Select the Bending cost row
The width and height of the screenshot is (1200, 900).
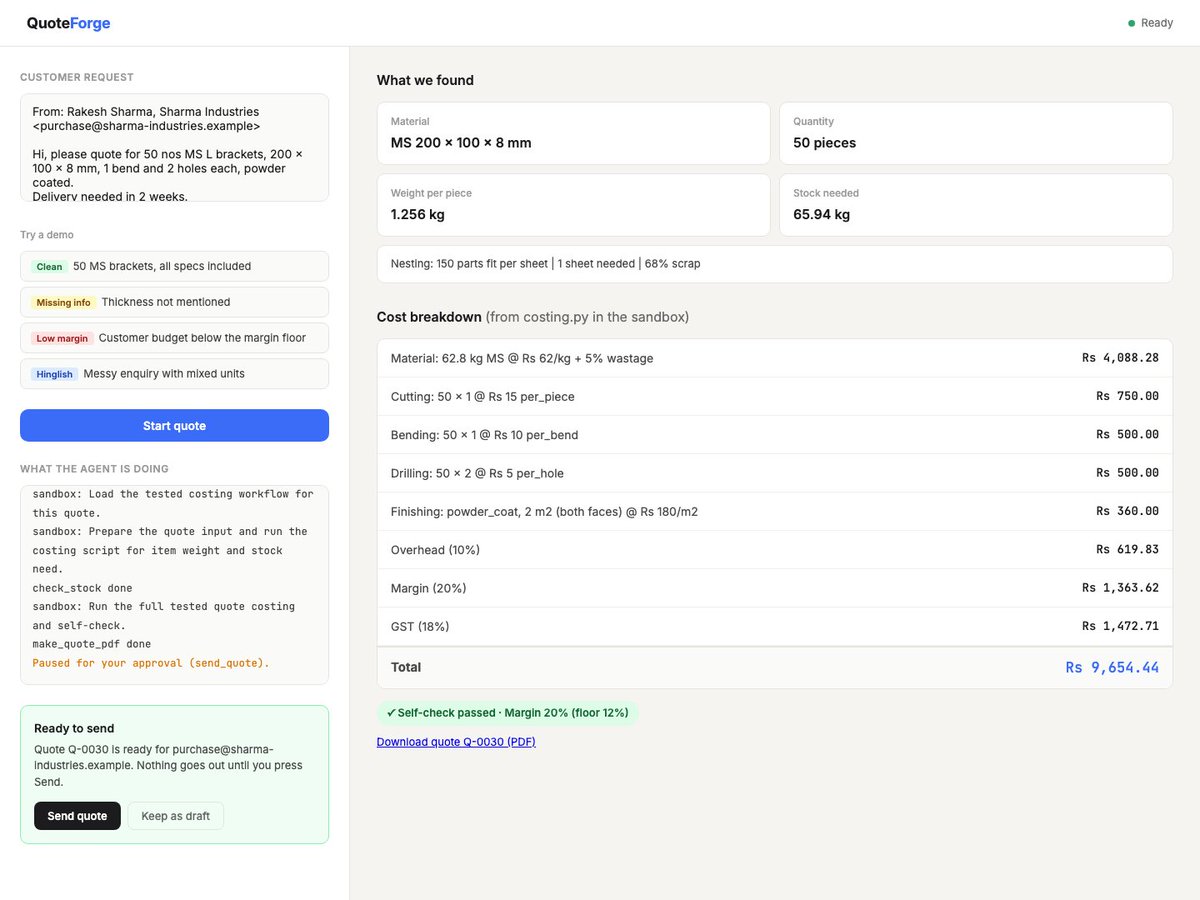774,435
